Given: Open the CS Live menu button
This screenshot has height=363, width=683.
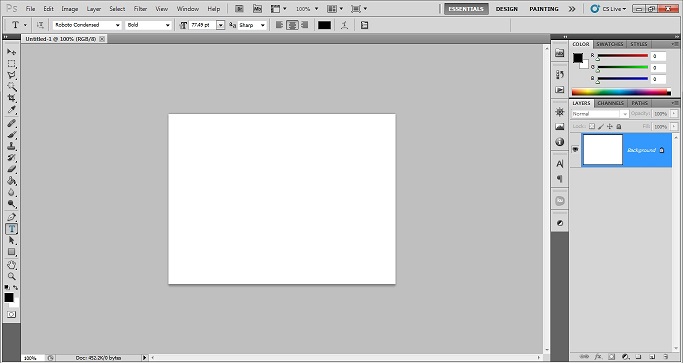Looking at the screenshot, I should (609, 9).
